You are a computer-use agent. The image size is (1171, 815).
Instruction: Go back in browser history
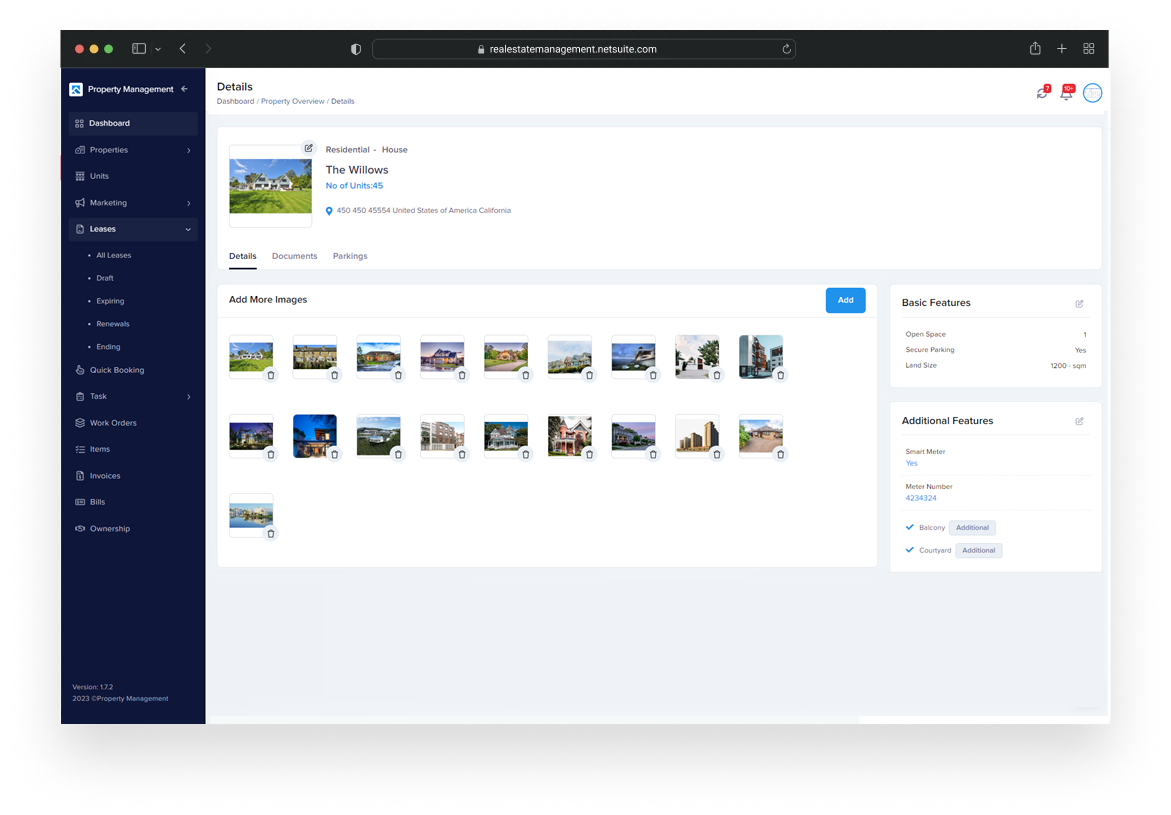pyautogui.click(x=183, y=49)
